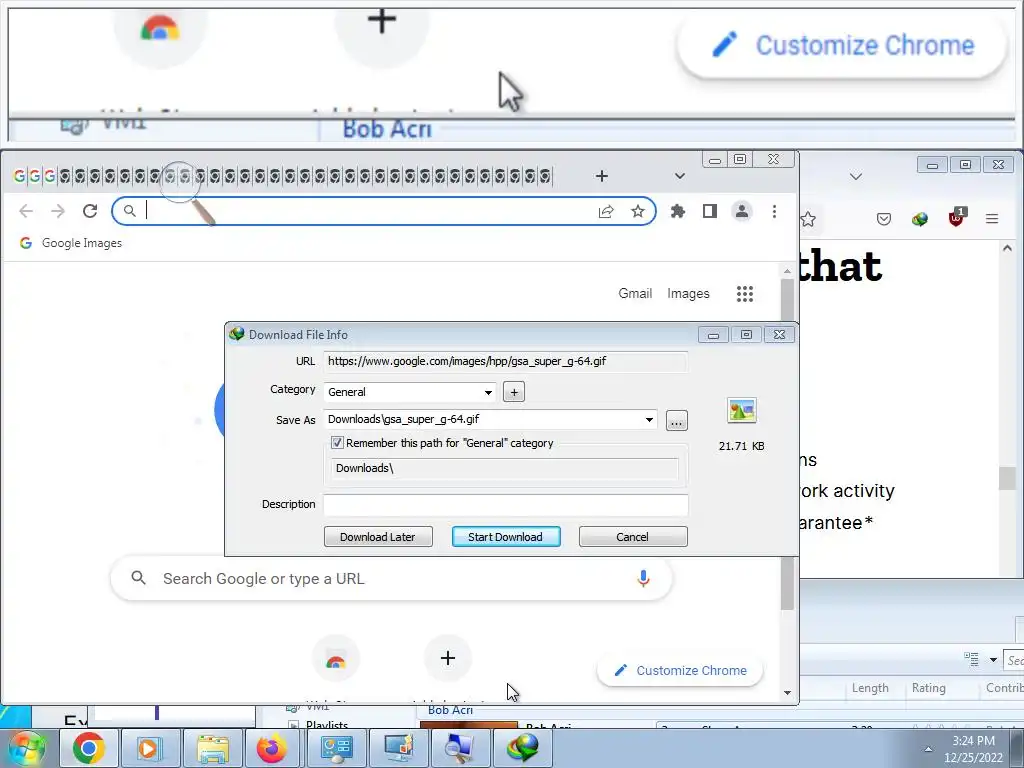
Task: Sort by Length column in background window
Action: (871, 688)
